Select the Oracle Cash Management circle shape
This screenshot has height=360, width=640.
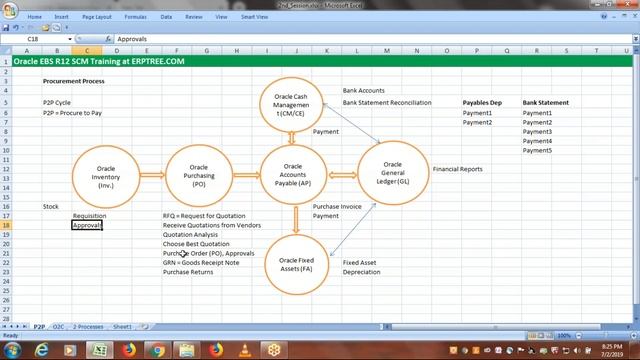[x=291, y=105]
